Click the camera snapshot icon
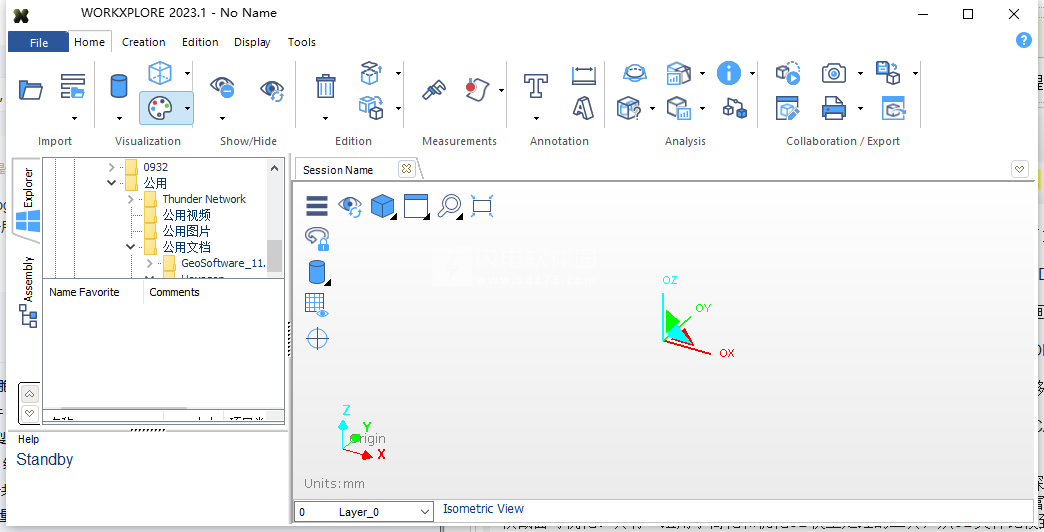The height and width of the screenshot is (532, 1044). click(x=834, y=73)
